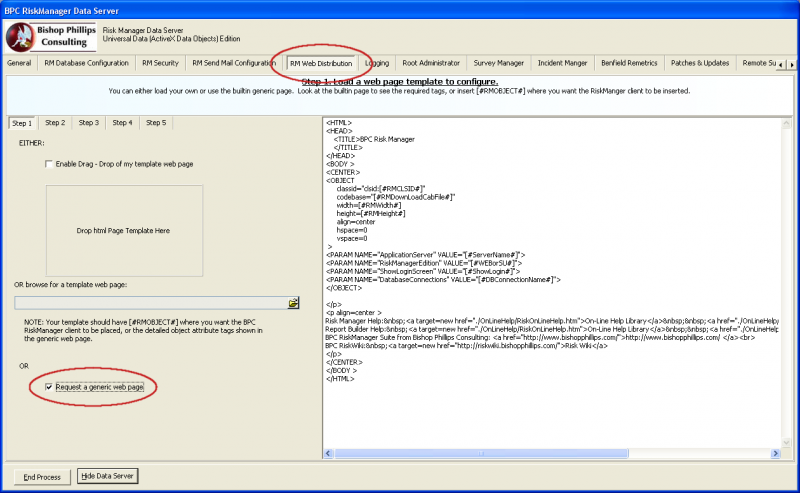Click the folder browse icon for template
This screenshot has width=800, height=493.
click(293, 303)
